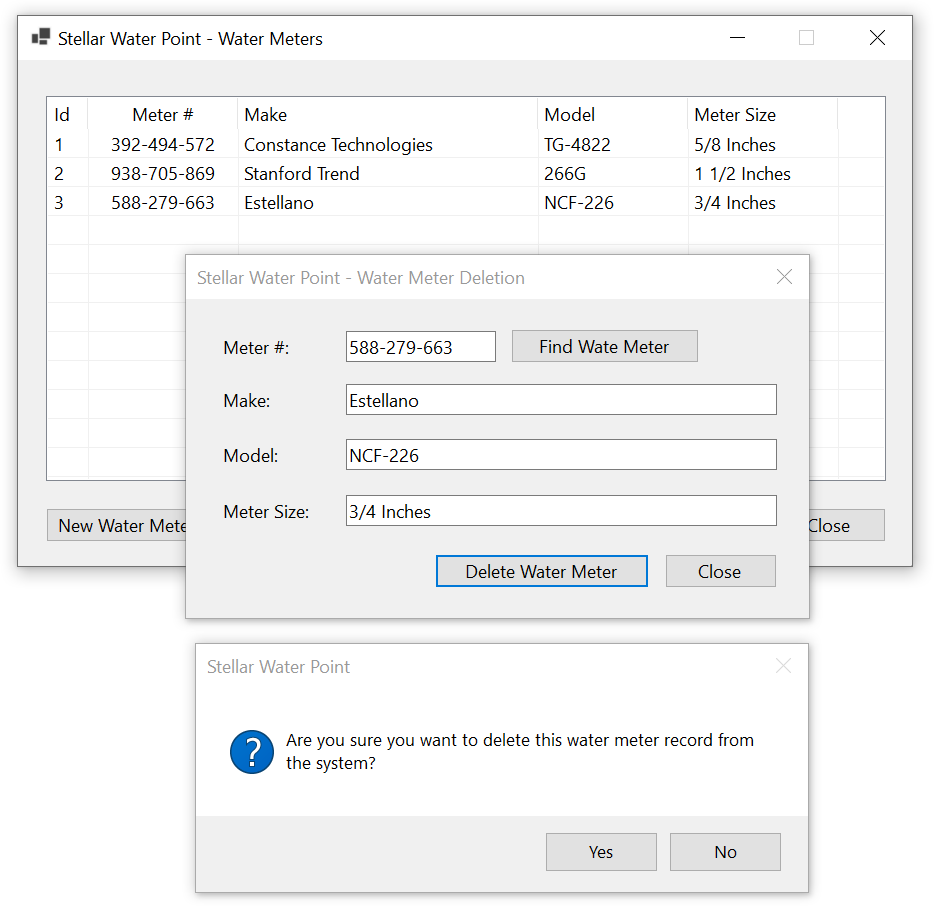Viewport: 938px width, 912px height.
Task: Close the Stellar Water Point confirmation box
Action: (783, 666)
